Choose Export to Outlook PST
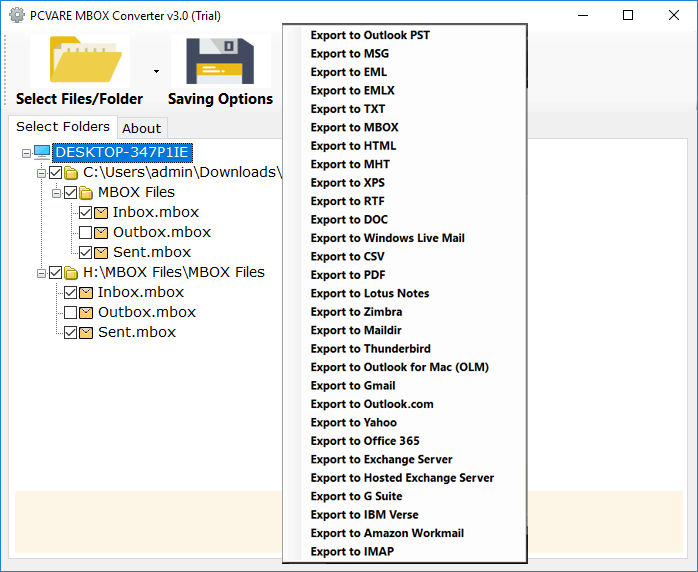Viewport: 698px width, 572px height. 370,35
